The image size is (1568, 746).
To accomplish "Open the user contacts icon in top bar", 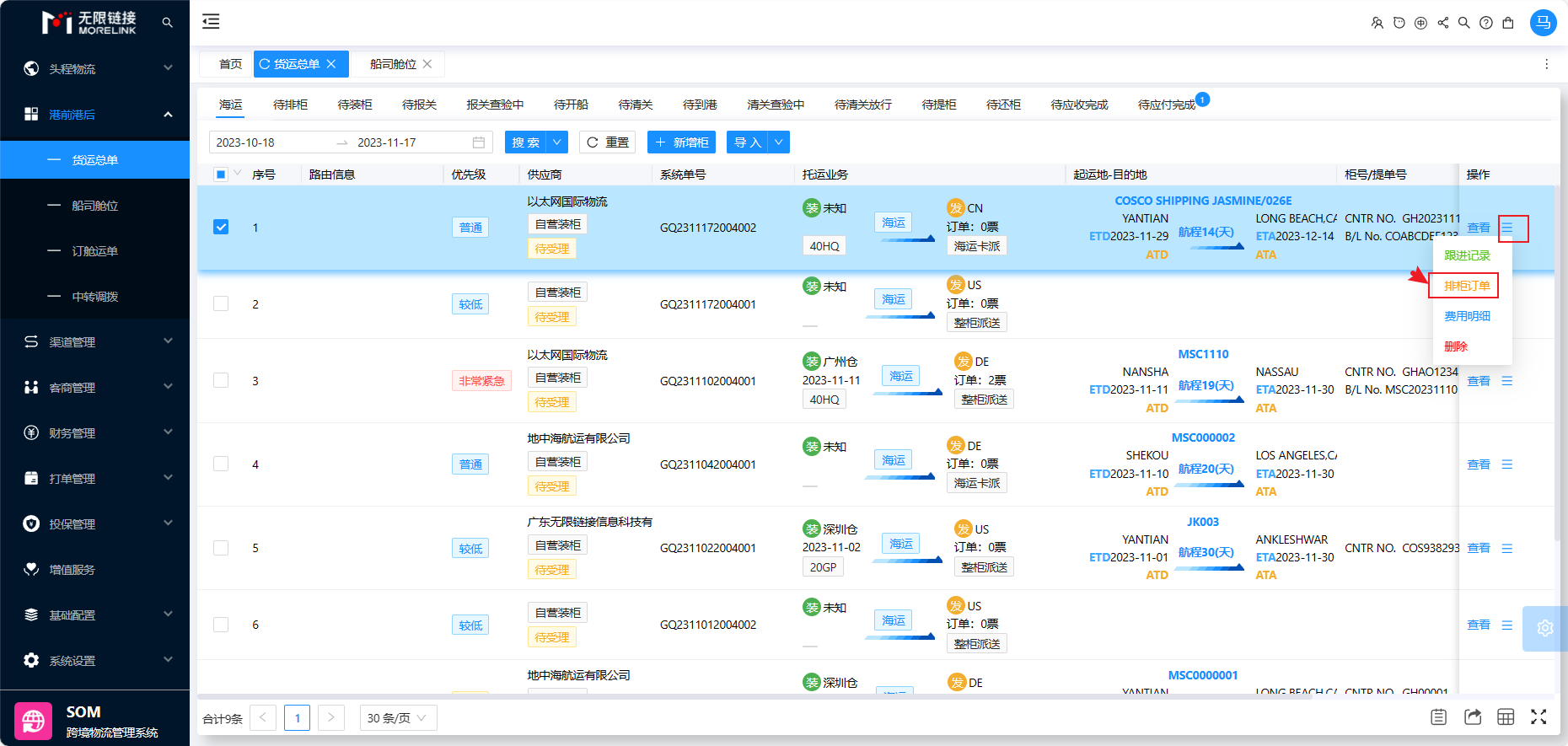I will pyautogui.click(x=1377, y=23).
